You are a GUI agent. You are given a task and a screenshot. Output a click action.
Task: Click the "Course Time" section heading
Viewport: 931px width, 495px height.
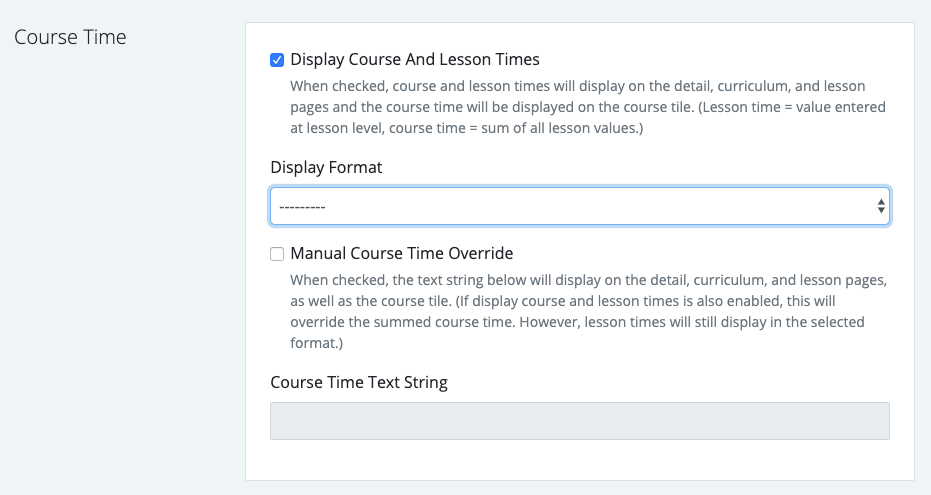point(70,37)
